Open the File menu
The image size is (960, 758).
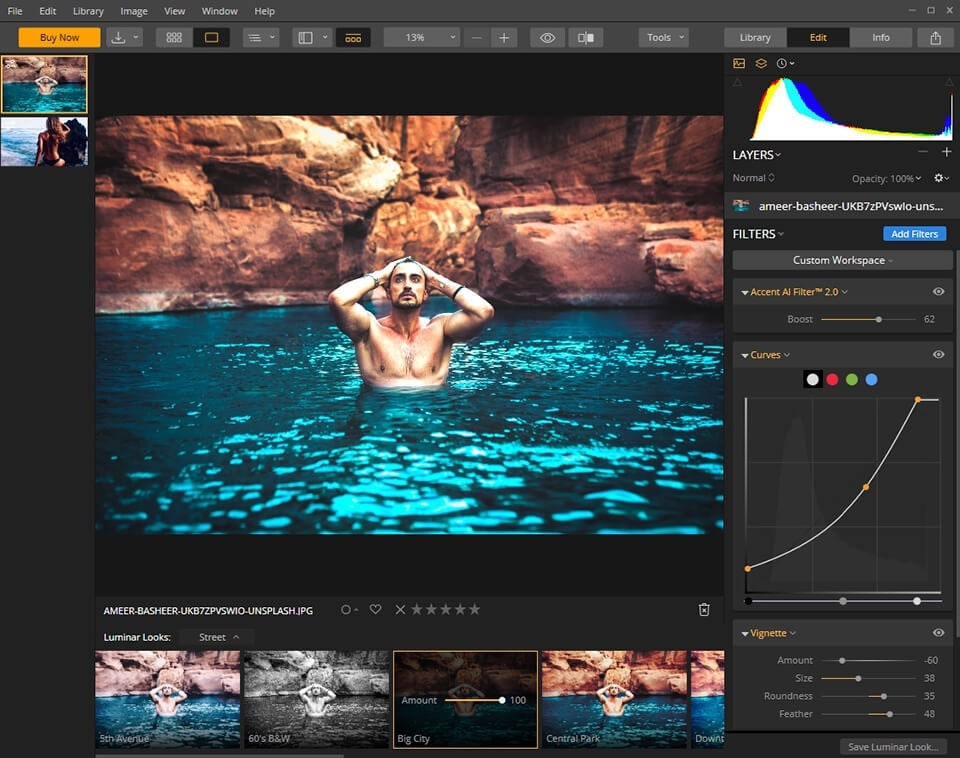15,11
